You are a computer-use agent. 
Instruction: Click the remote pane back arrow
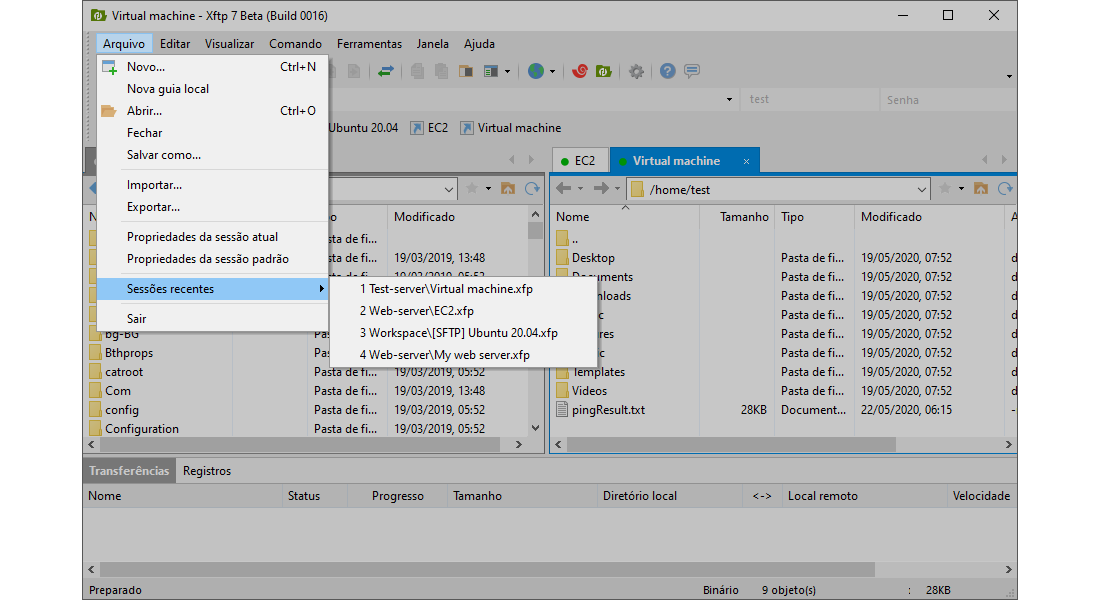coord(563,188)
